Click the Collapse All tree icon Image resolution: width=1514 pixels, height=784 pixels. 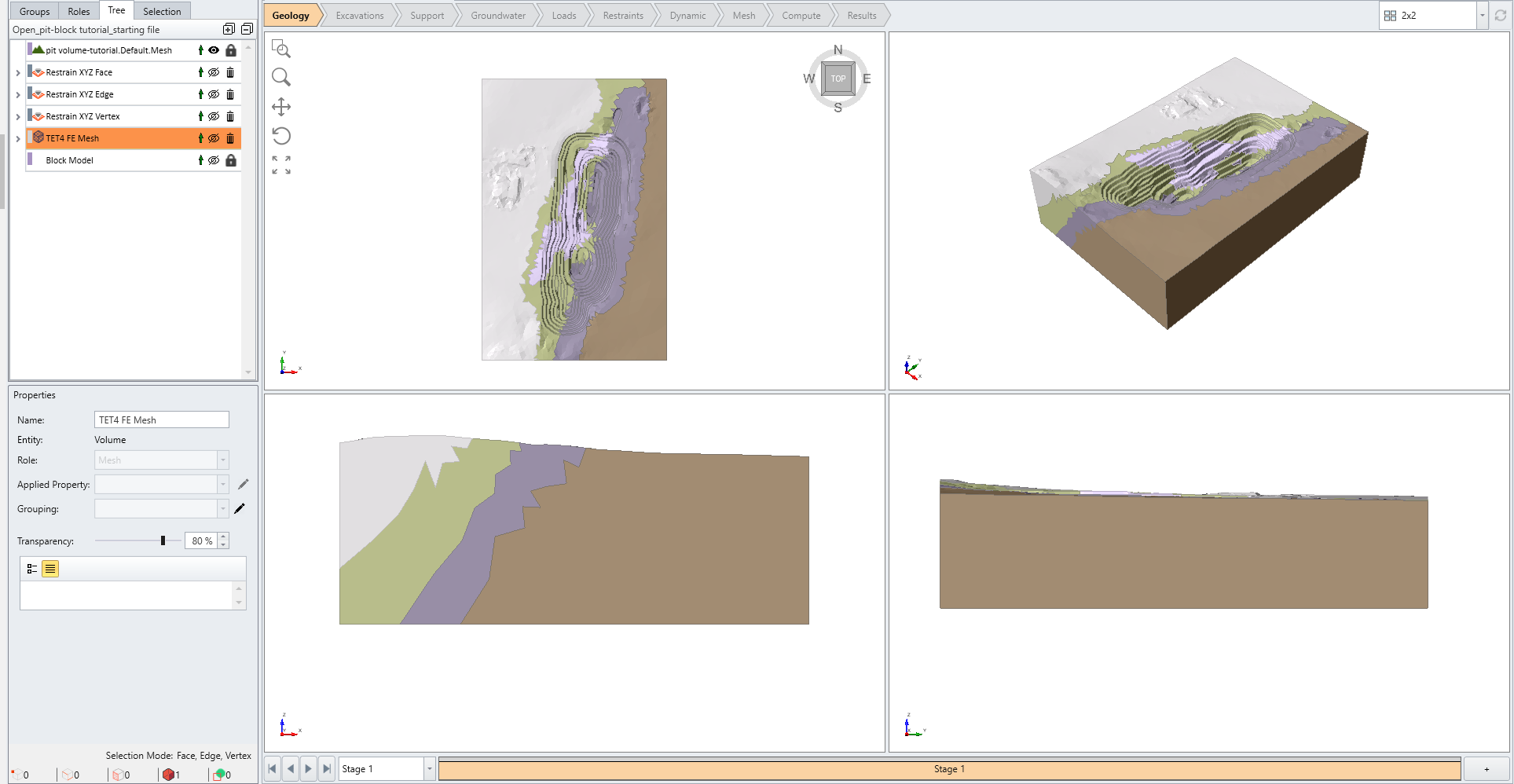(247, 29)
